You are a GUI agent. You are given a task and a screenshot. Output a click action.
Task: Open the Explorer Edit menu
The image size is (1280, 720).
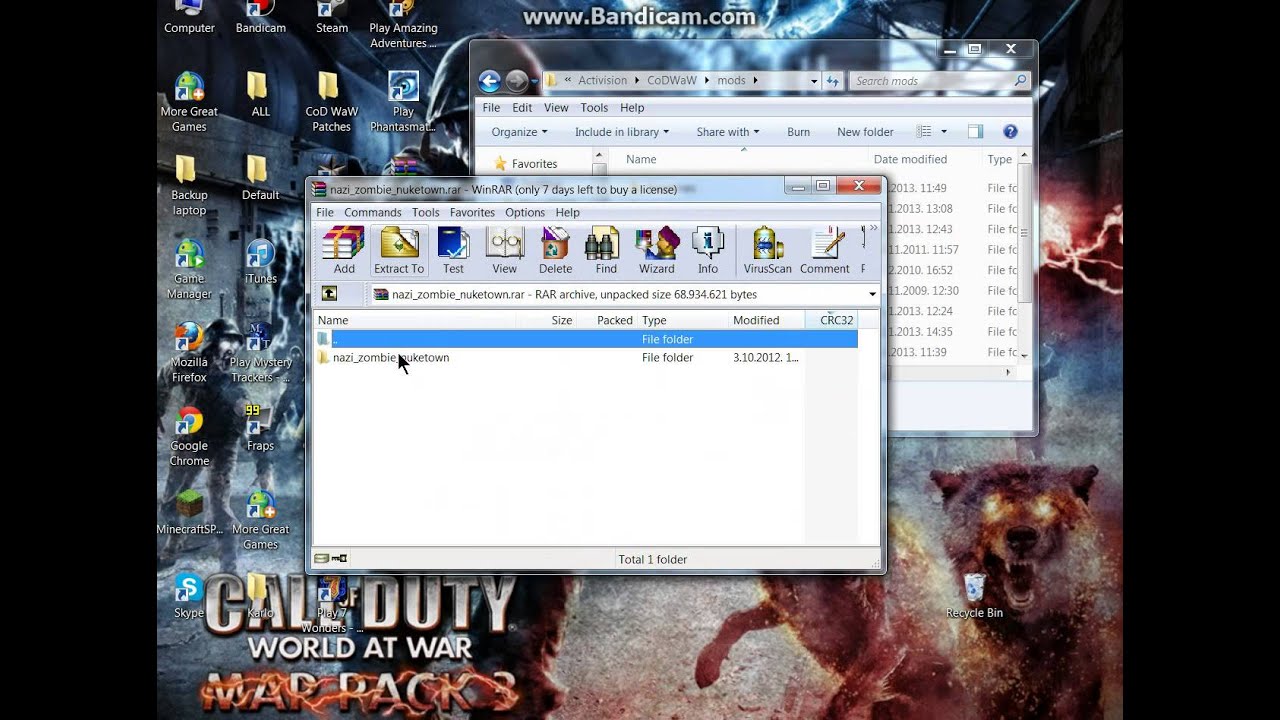coord(522,108)
